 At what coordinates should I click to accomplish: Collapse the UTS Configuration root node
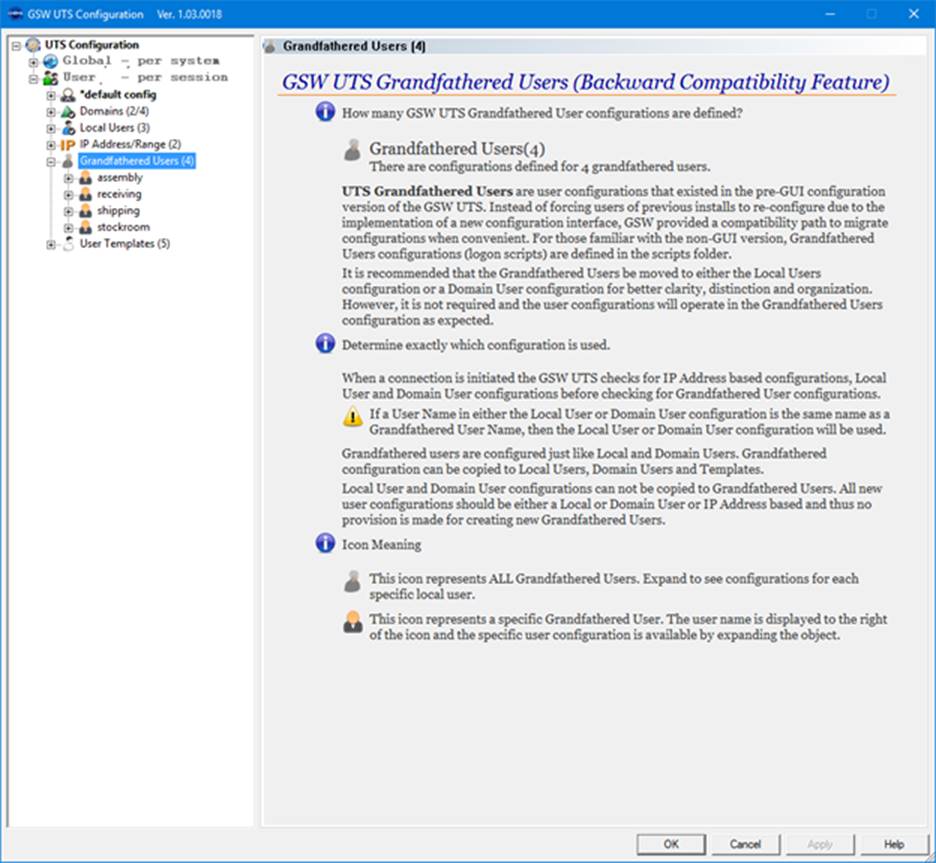[16, 45]
